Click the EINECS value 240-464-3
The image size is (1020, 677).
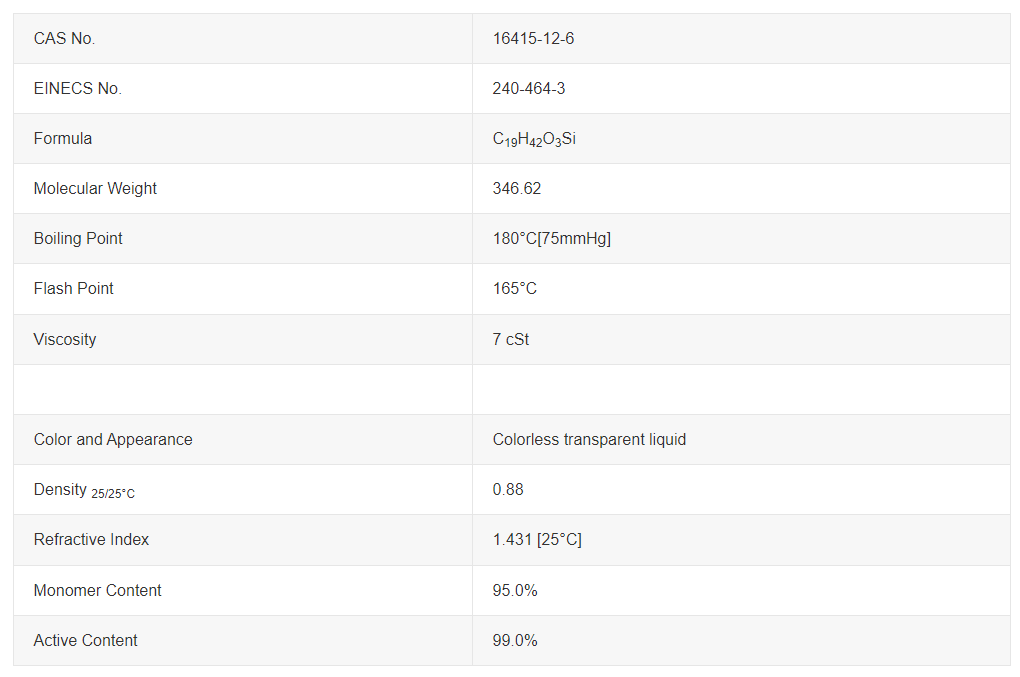[x=528, y=89]
